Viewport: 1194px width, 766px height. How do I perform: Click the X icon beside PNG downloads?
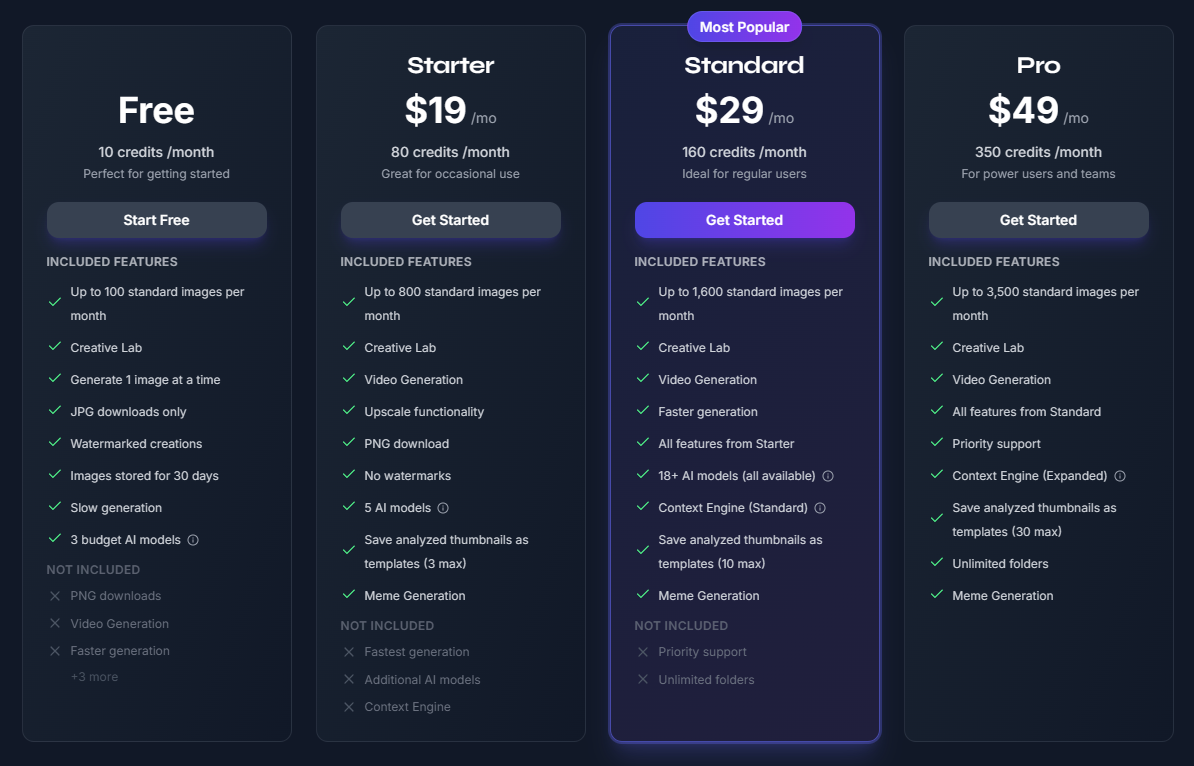pos(55,596)
